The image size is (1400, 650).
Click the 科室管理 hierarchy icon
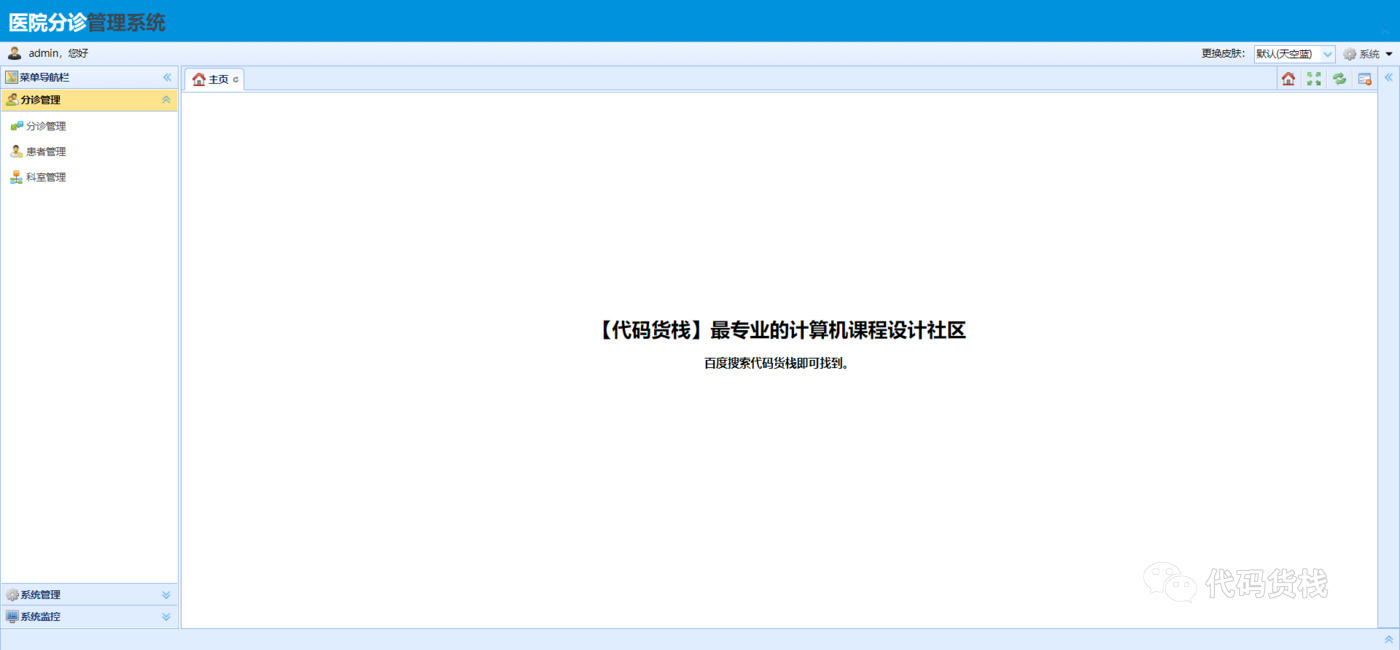17,177
